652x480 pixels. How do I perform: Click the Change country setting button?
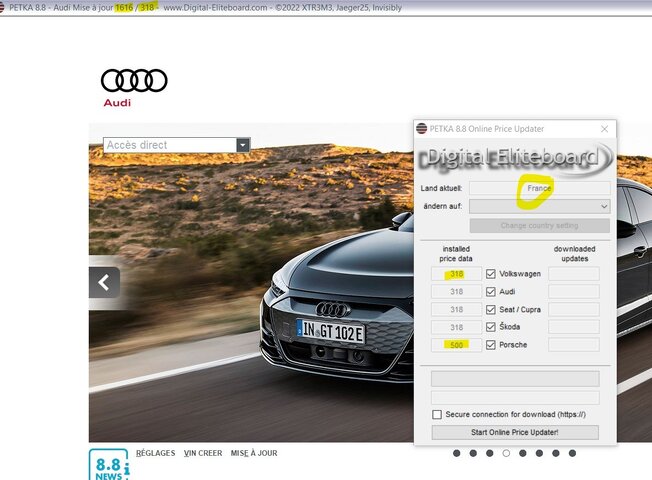click(540, 225)
